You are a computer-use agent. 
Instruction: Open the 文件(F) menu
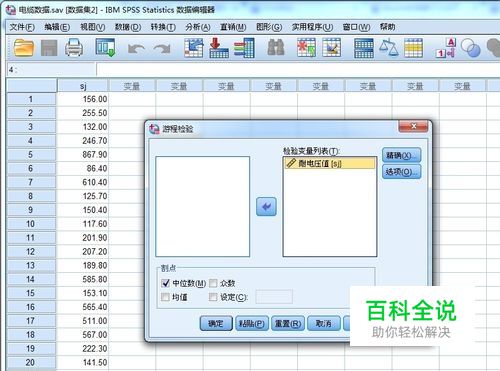pos(22,27)
